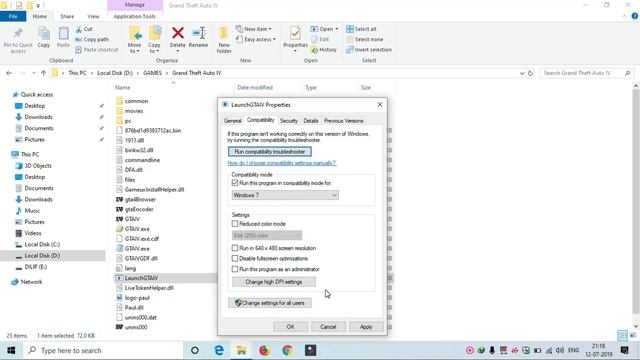The image size is (640, 360).
Task: Open the Move to menu
Action: [134, 40]
